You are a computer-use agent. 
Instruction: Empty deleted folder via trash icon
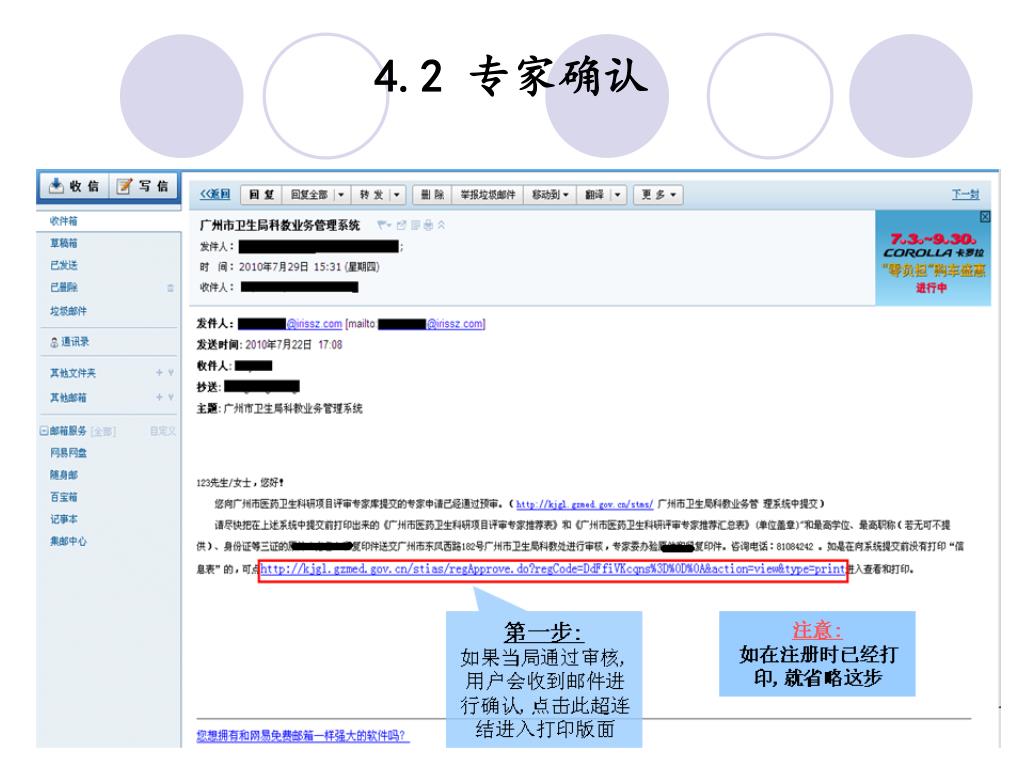170,288
